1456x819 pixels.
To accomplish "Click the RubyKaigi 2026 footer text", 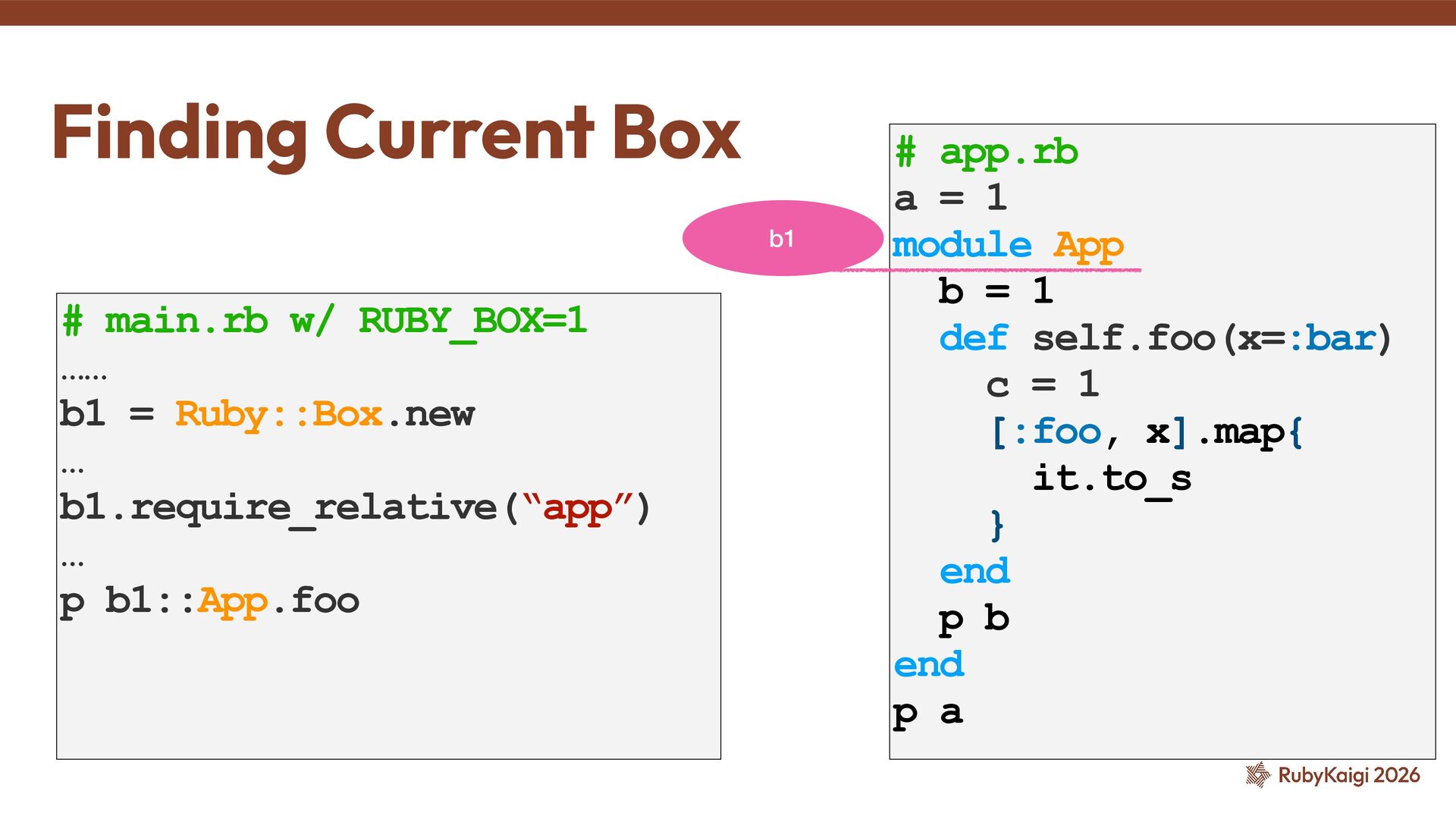I will coord(1348,775).
